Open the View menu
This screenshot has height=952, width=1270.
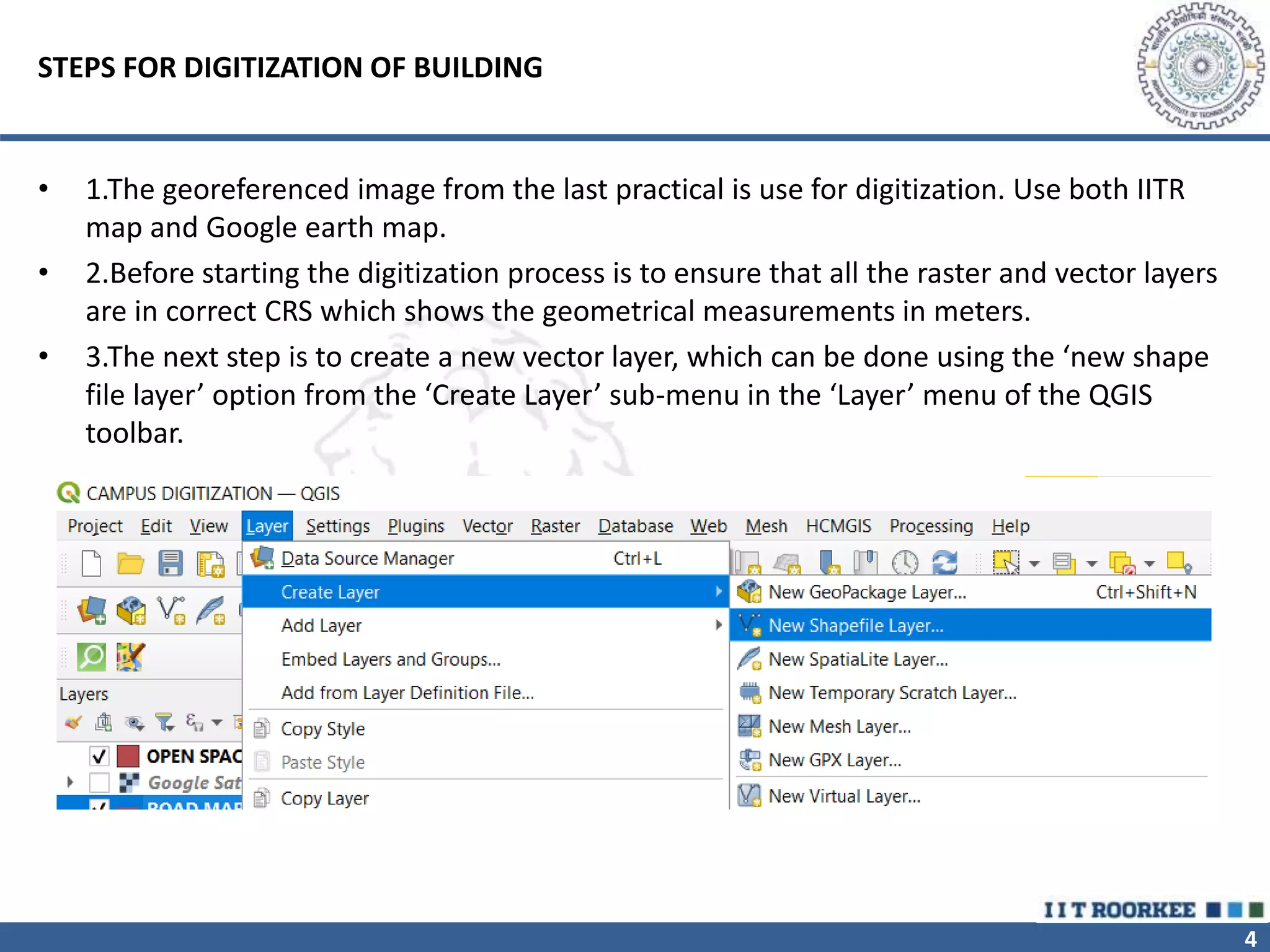pyautogui.click(x=208, y=526)
